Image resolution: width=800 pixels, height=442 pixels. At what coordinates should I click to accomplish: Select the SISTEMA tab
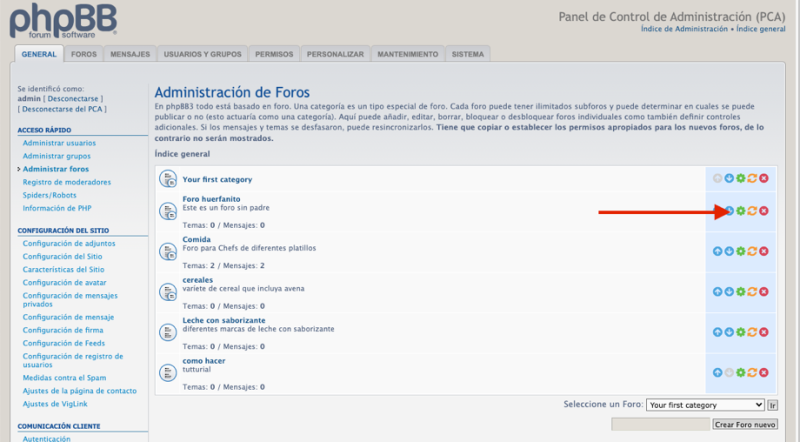click(467, 54)
